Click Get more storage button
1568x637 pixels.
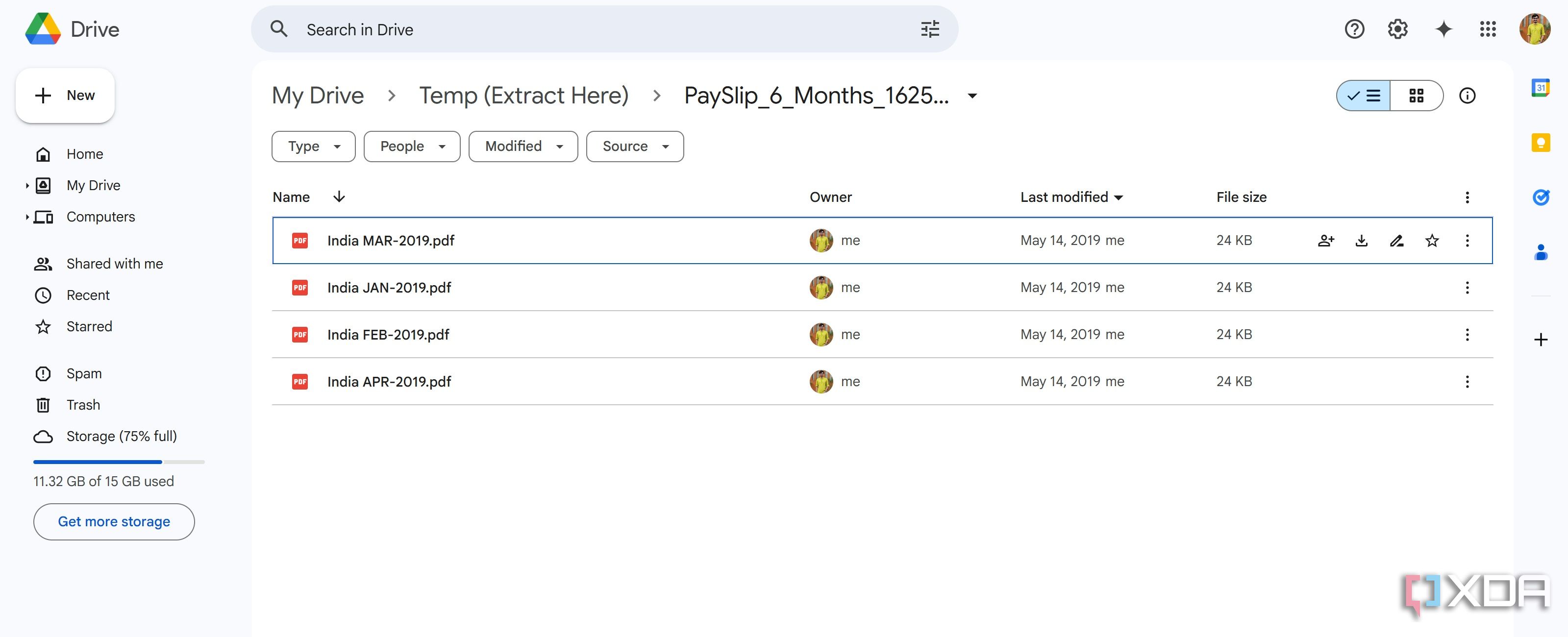pos(114,522)
